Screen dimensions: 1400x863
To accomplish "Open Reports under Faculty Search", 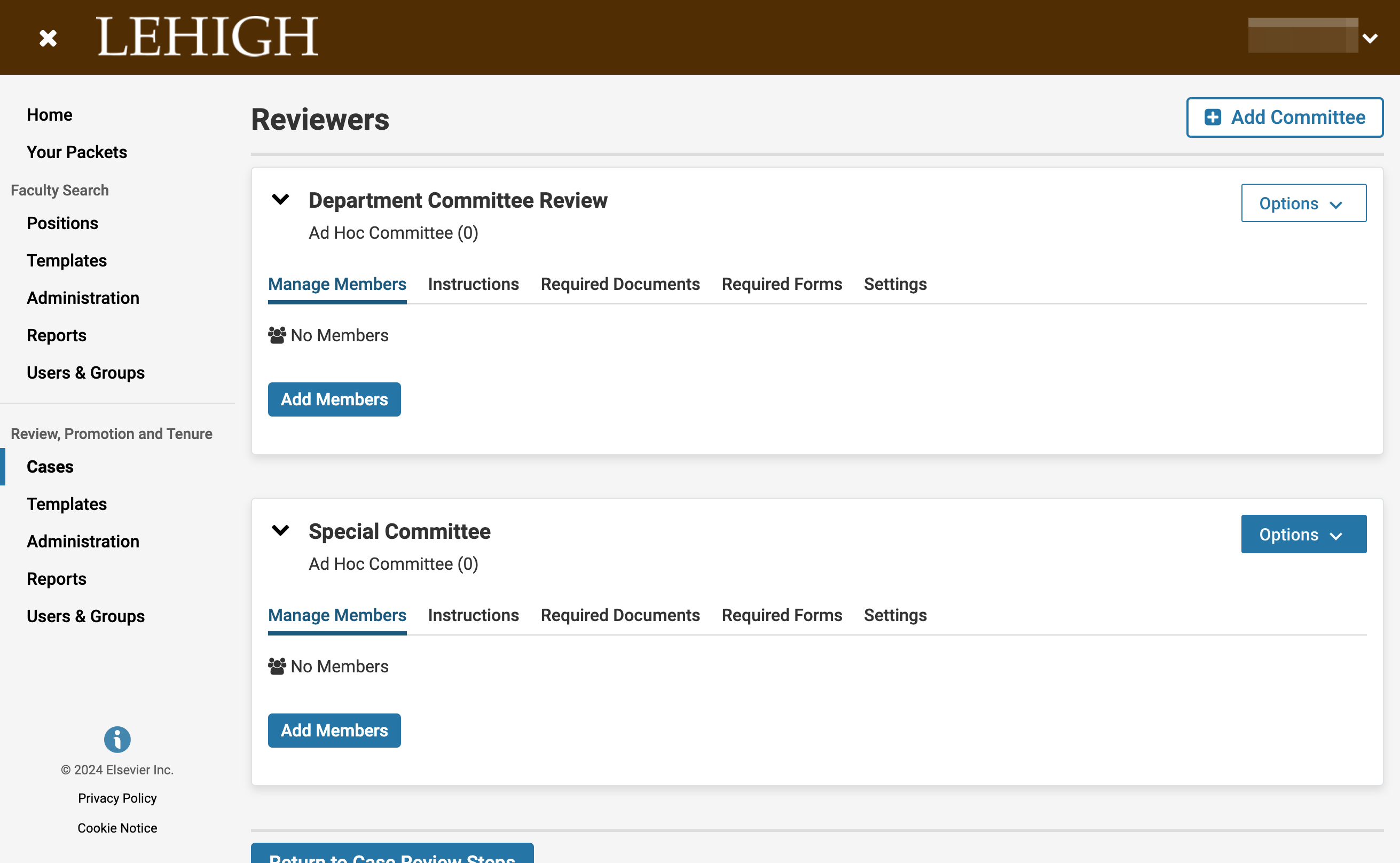I will point(57,335).
